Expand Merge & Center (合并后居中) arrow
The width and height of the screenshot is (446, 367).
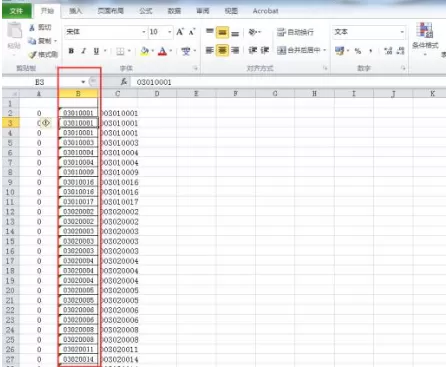pyautogui.click(x=324, y=50)
